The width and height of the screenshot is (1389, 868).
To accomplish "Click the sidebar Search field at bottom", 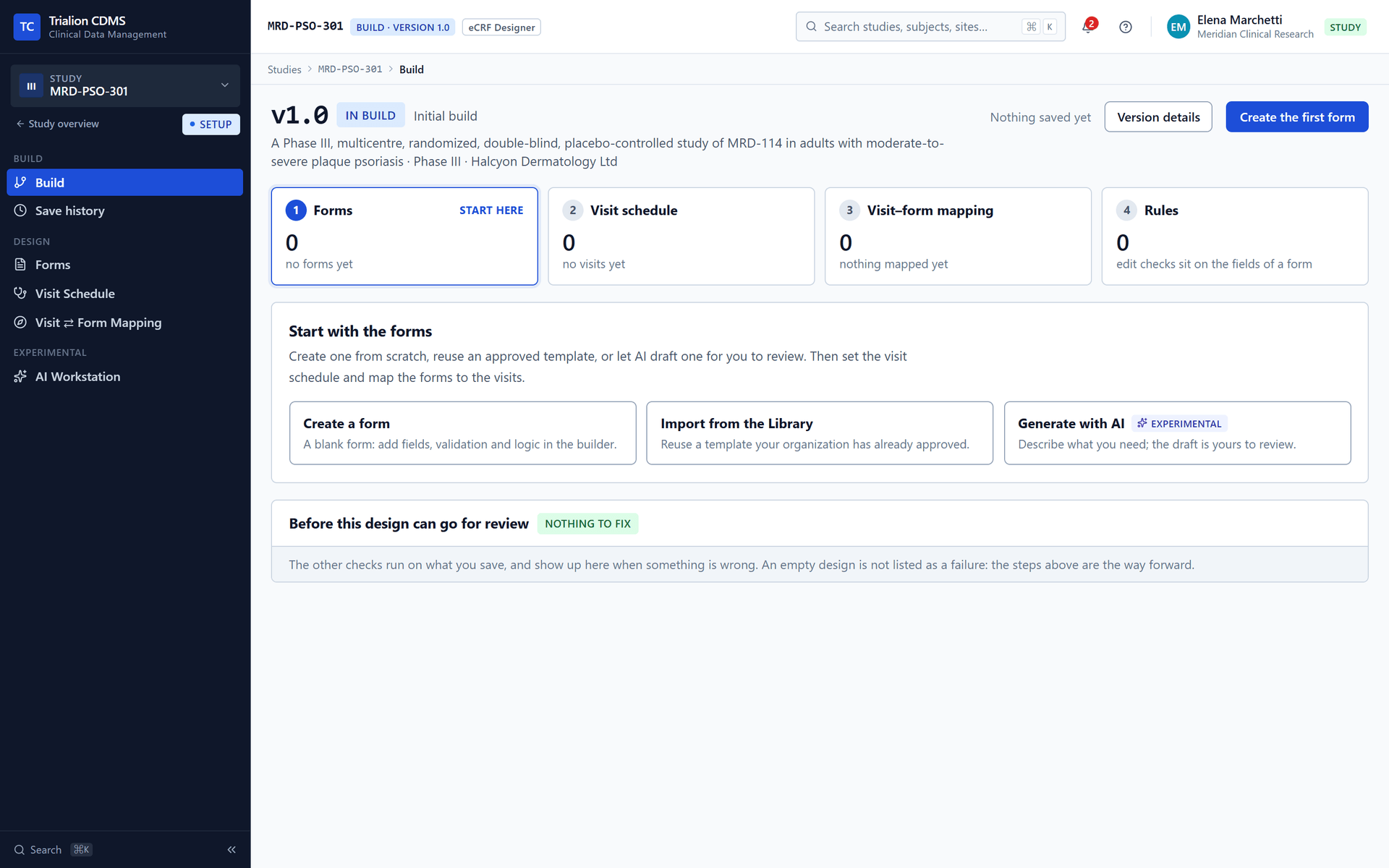I will pyautogui.click(x=53, y=850).
